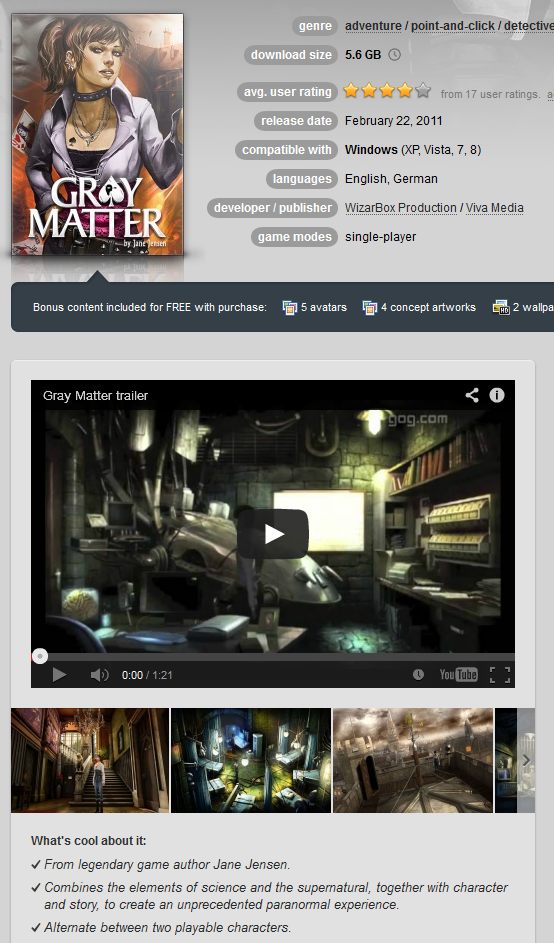Click the video progress bar scrubber
The image size is (554, 943).
(40, 656)
